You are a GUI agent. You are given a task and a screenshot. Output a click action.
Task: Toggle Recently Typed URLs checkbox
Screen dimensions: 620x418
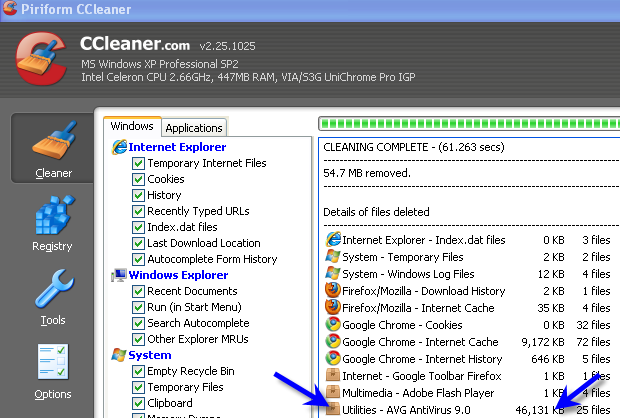(138, 211)
